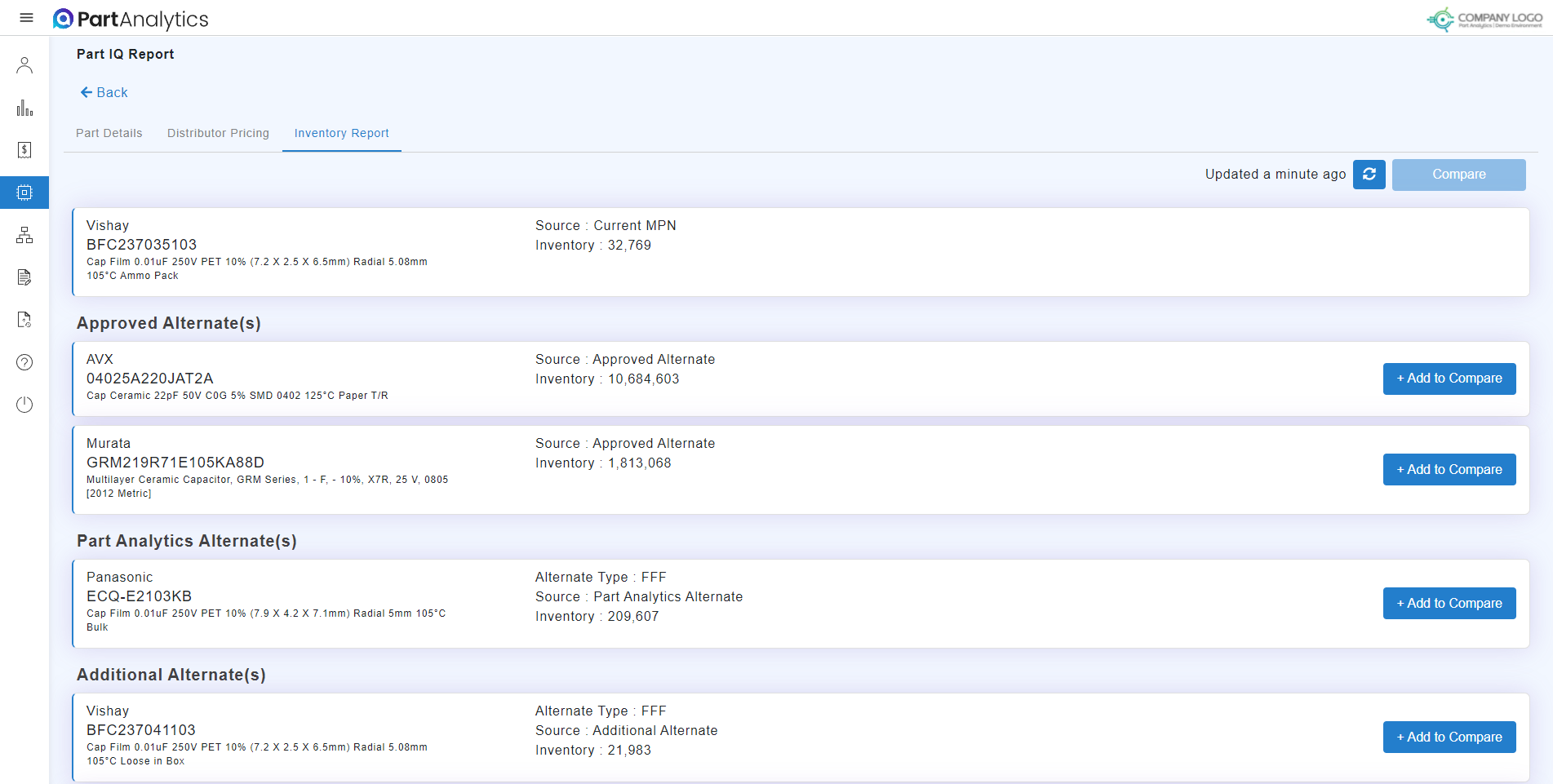Screen dimensions: 1553x784
Task: Click the user profile sidebar icon
Action: (x=24, y=65)
